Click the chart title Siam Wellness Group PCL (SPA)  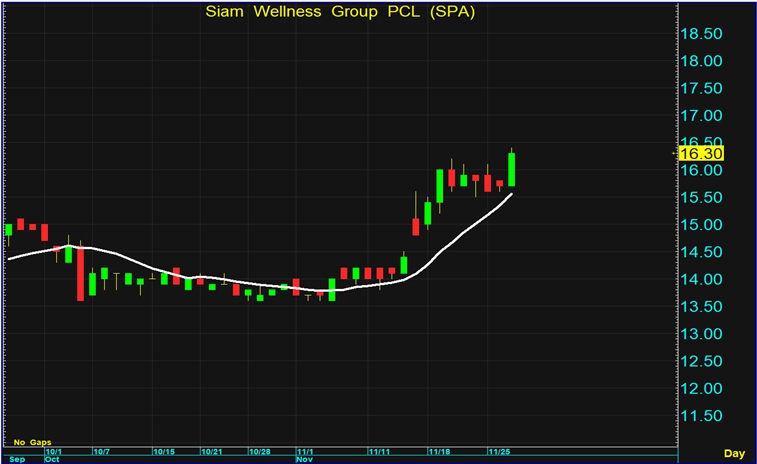click(x=340, y=12)
